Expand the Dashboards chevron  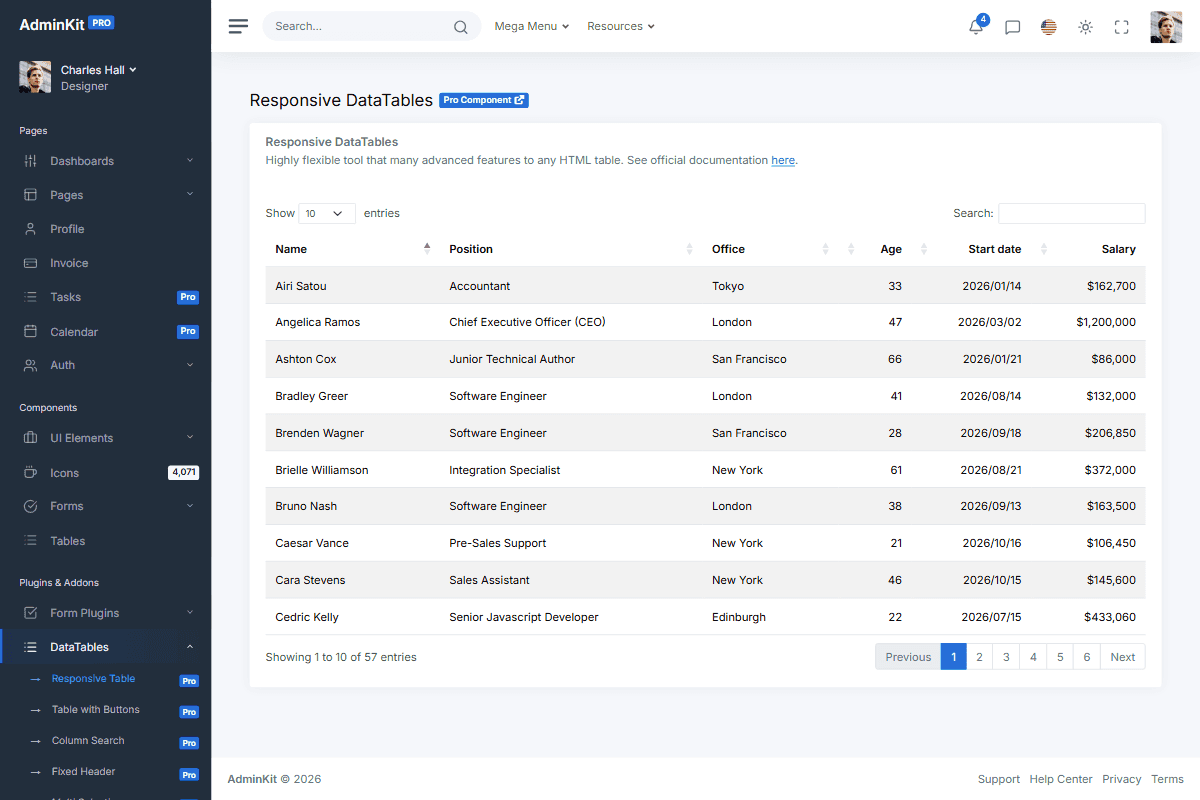(190, 160)
